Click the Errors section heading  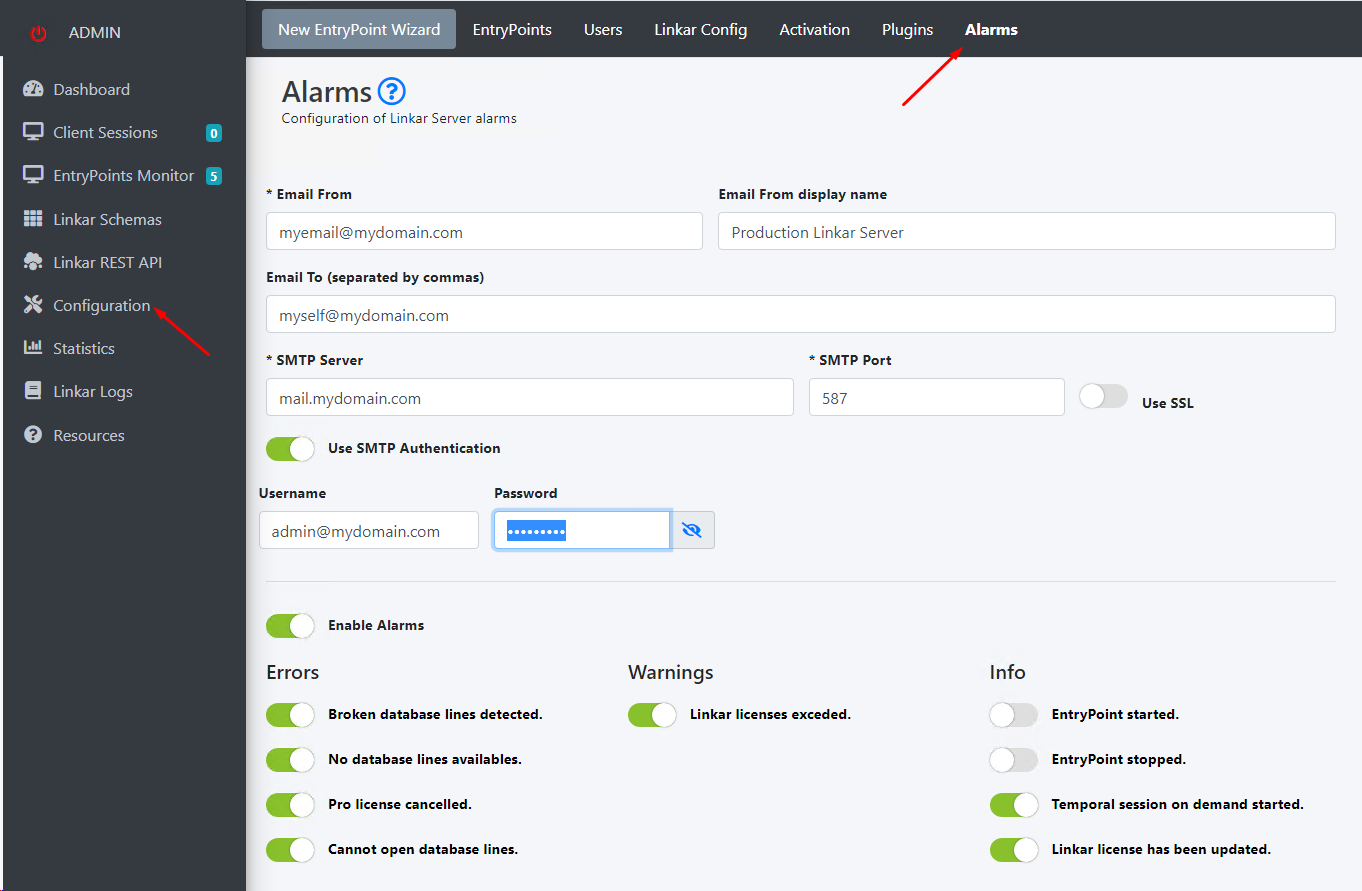(293, 672)
